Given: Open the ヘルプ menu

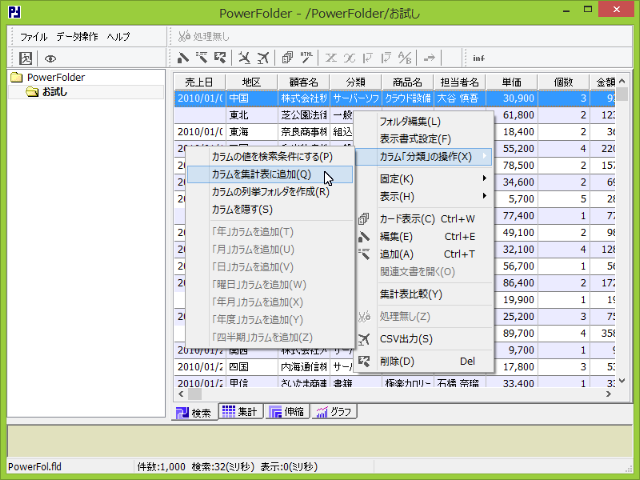Looking at the screenshot, I should pyautogui.click(x=118, y=37).
